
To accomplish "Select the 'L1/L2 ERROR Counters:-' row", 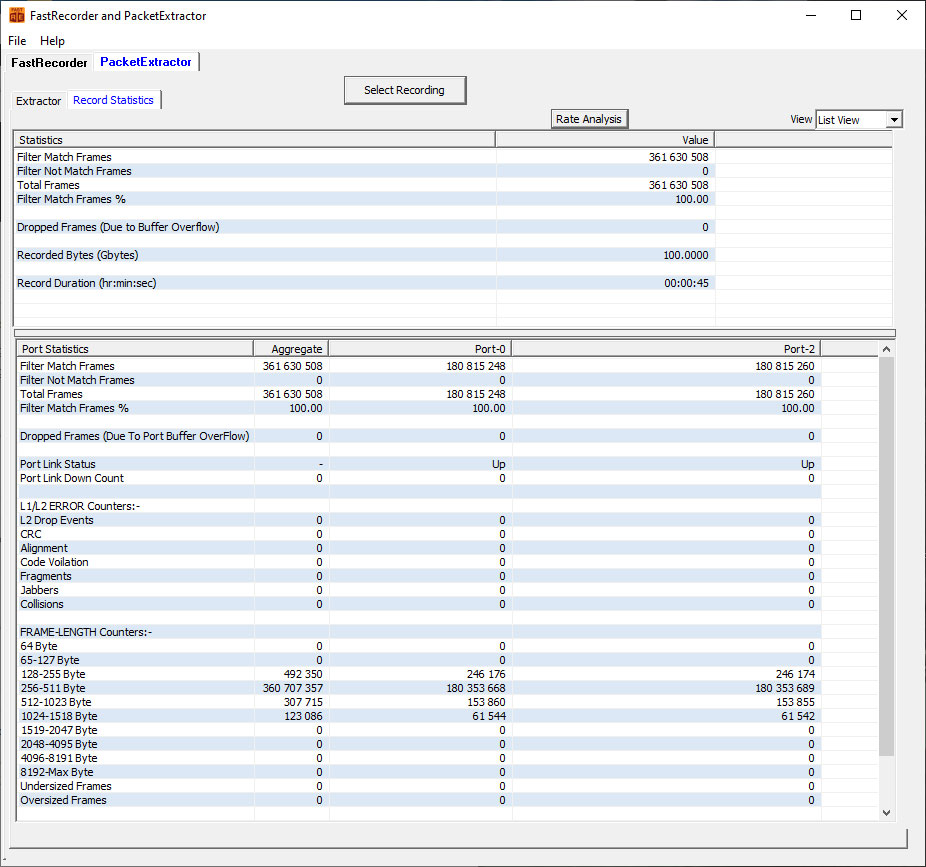I will pyautogui.click(x=419, y=506).
